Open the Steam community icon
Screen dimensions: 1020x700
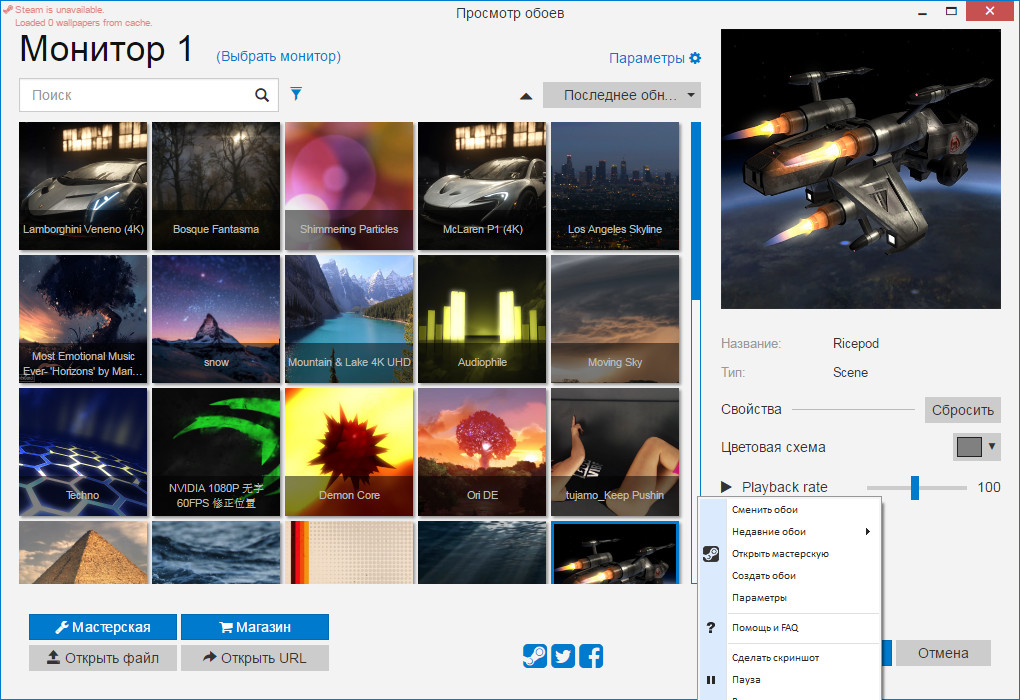click(x=535, y=656)
